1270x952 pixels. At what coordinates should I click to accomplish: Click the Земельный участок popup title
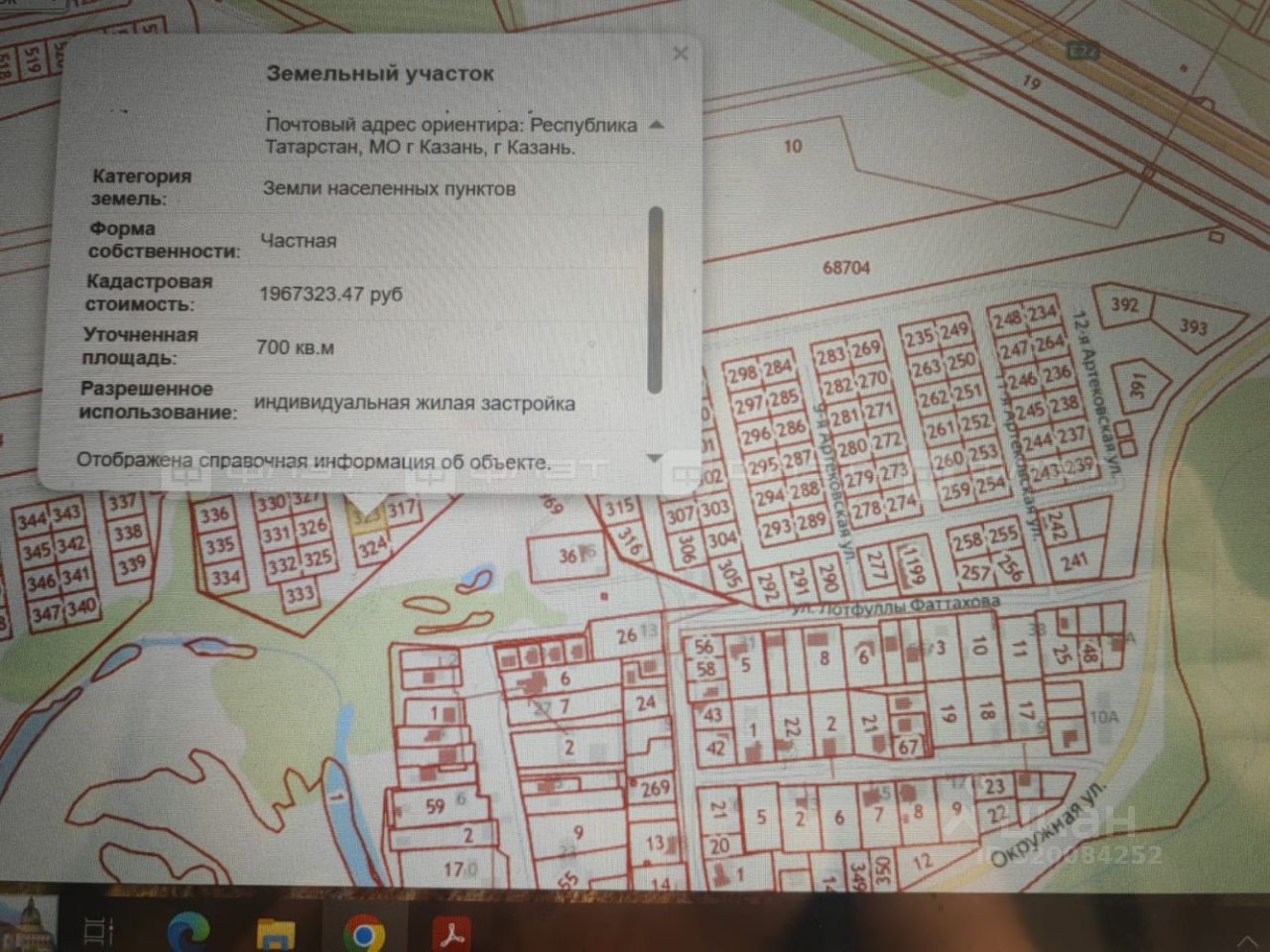tap(380, 73)
